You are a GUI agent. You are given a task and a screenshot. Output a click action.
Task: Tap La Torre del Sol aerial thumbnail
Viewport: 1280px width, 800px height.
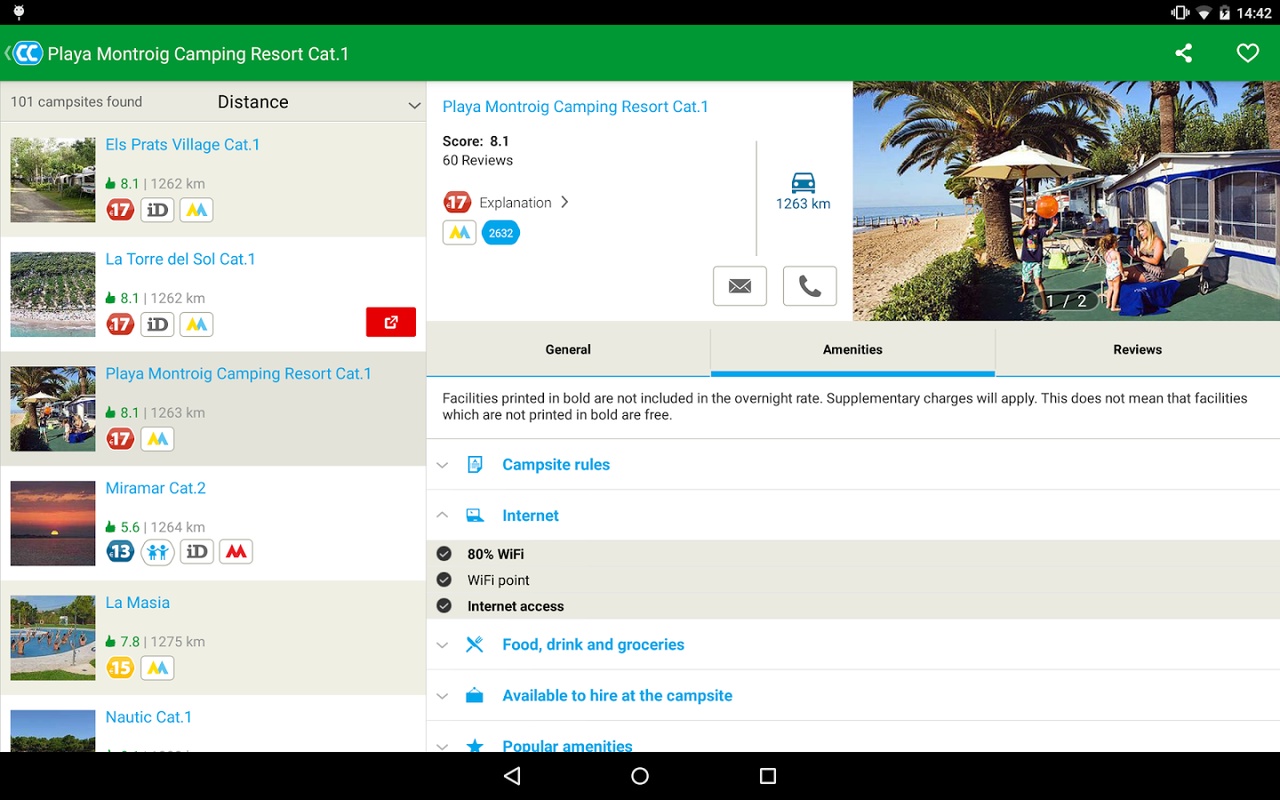point(53,294)
